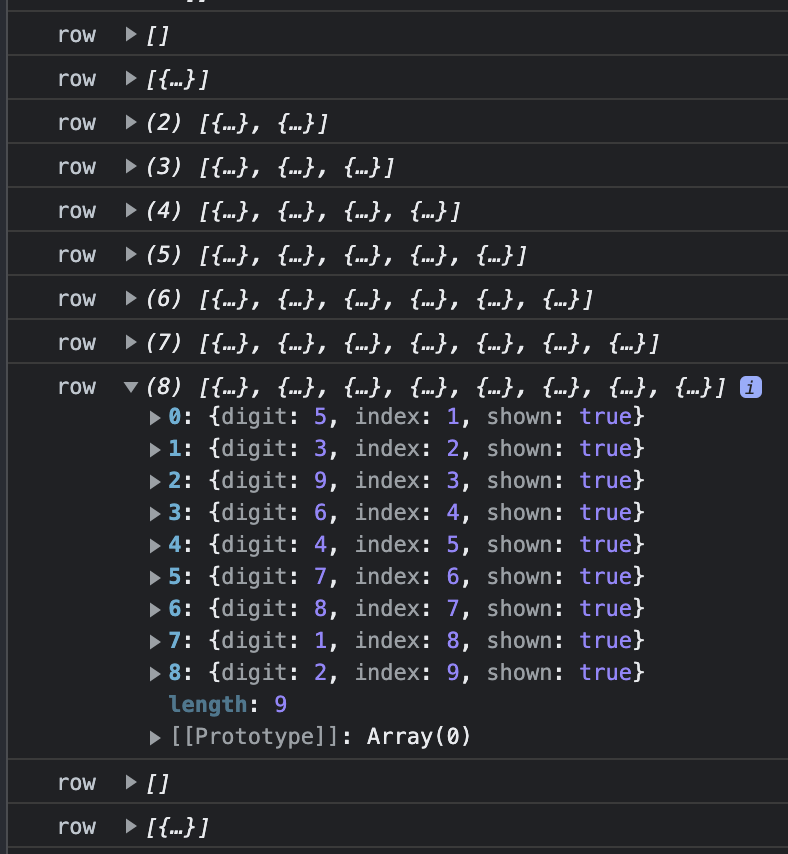The height and width of the screenshot is (854, 788).
Task: Click 'digit: 6' in array item 3
Action: coord(274,513)
